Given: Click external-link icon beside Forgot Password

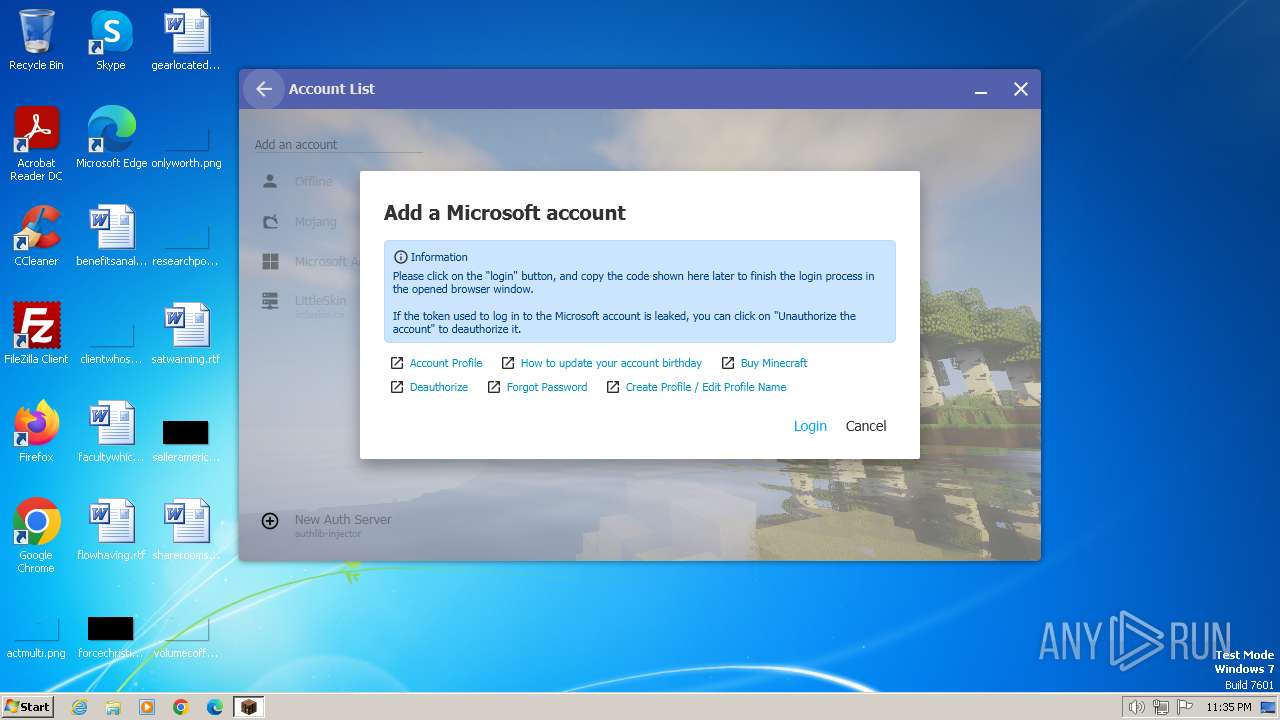Looking at the screenshot, I should [494, 387].
